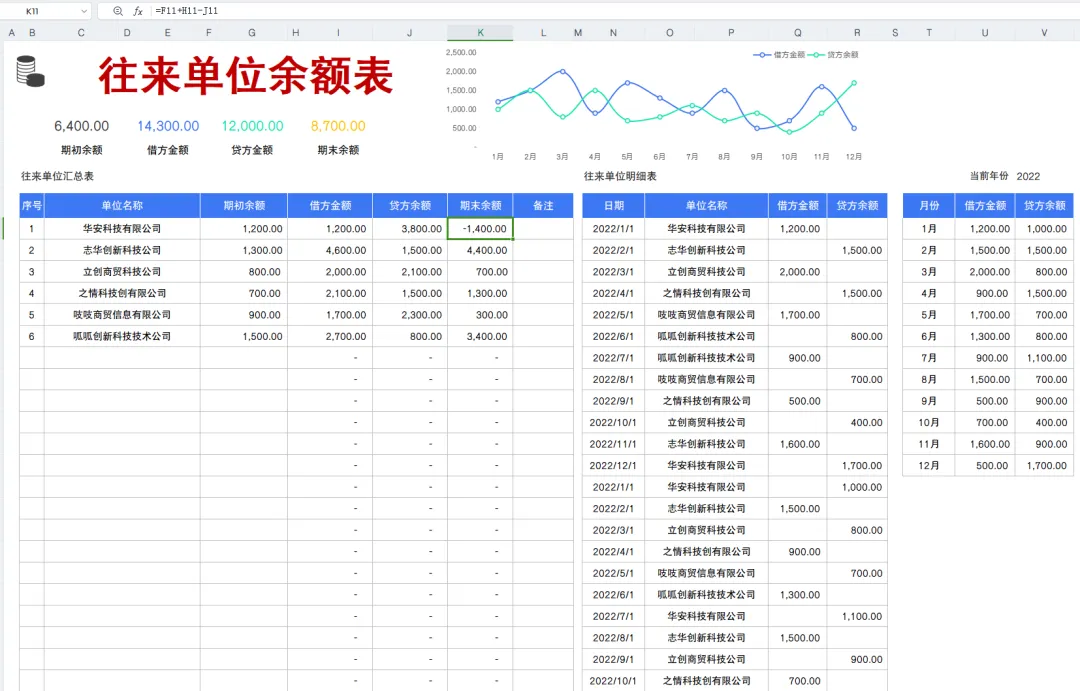Click the fx insert function icon
Viewport: 1080px width, 691px height.
tap(138, 11)
